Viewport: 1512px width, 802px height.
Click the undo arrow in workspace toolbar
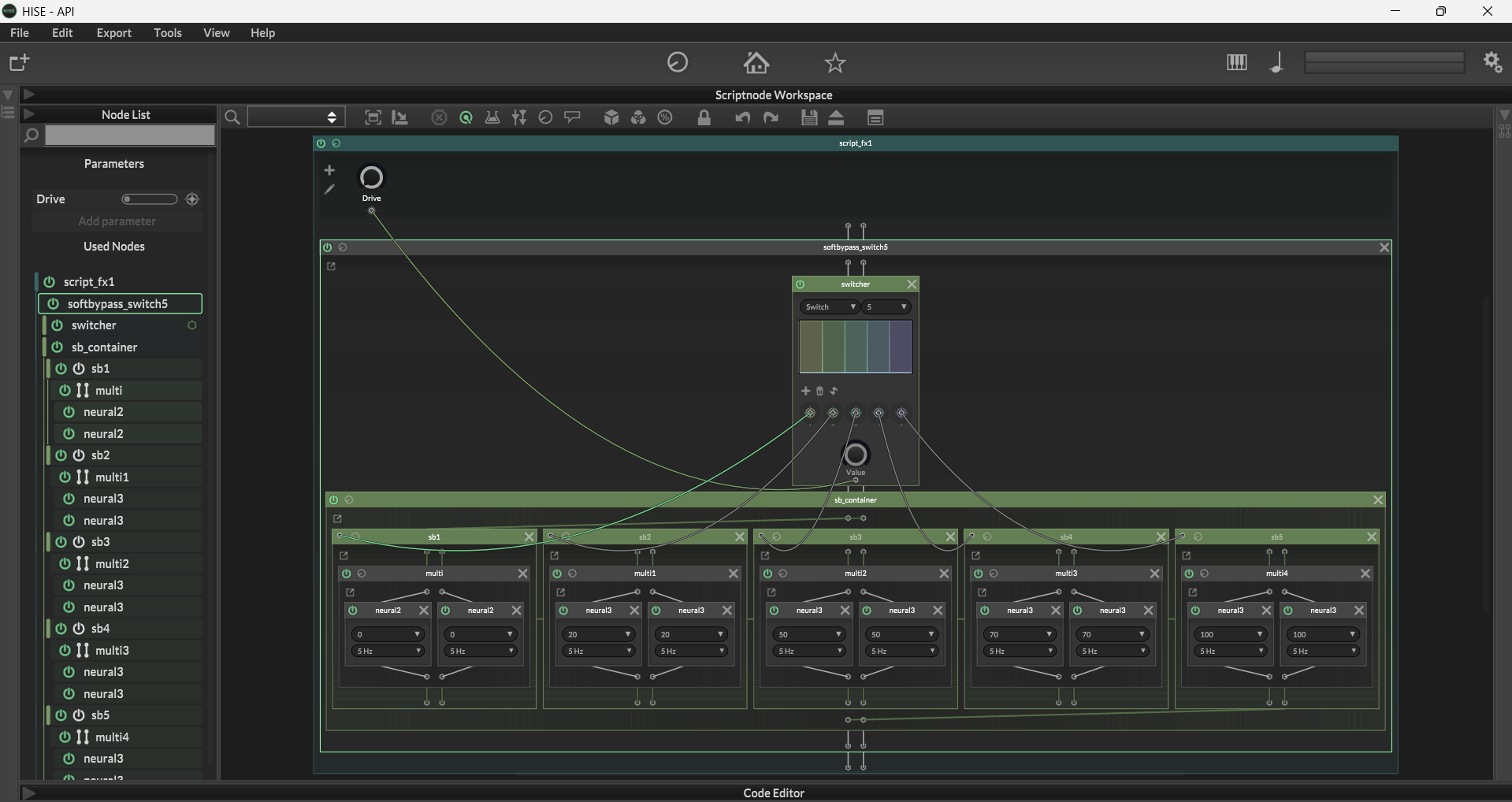742,117
